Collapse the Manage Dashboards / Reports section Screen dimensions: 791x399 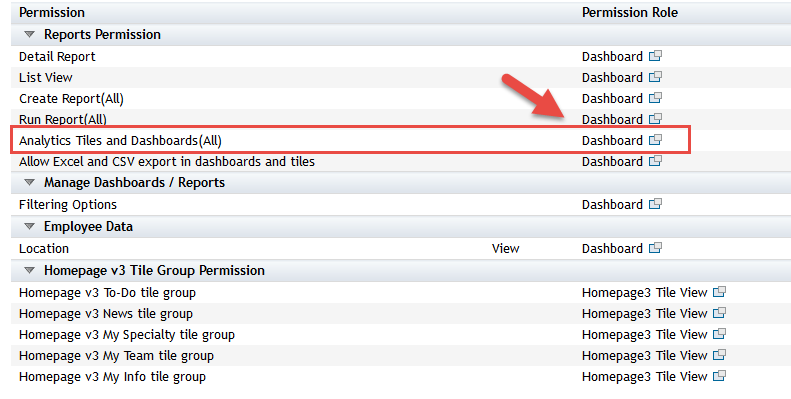[x=30, y=182]
